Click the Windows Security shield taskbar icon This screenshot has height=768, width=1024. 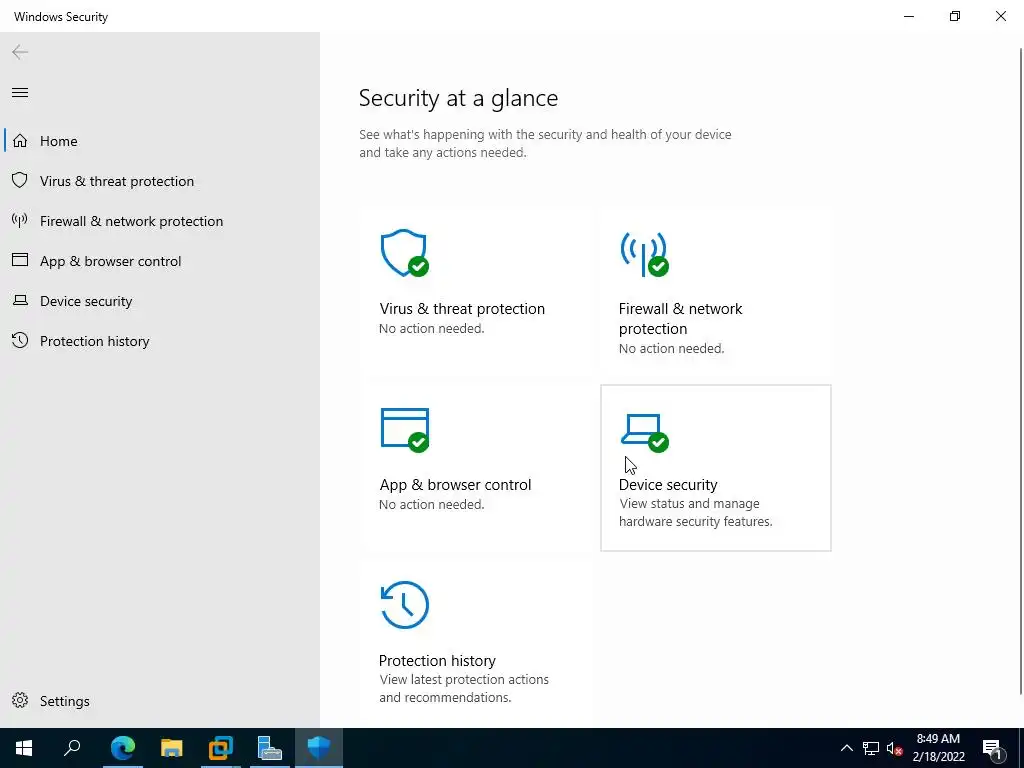pyautogui.click(x=319, y=748)
